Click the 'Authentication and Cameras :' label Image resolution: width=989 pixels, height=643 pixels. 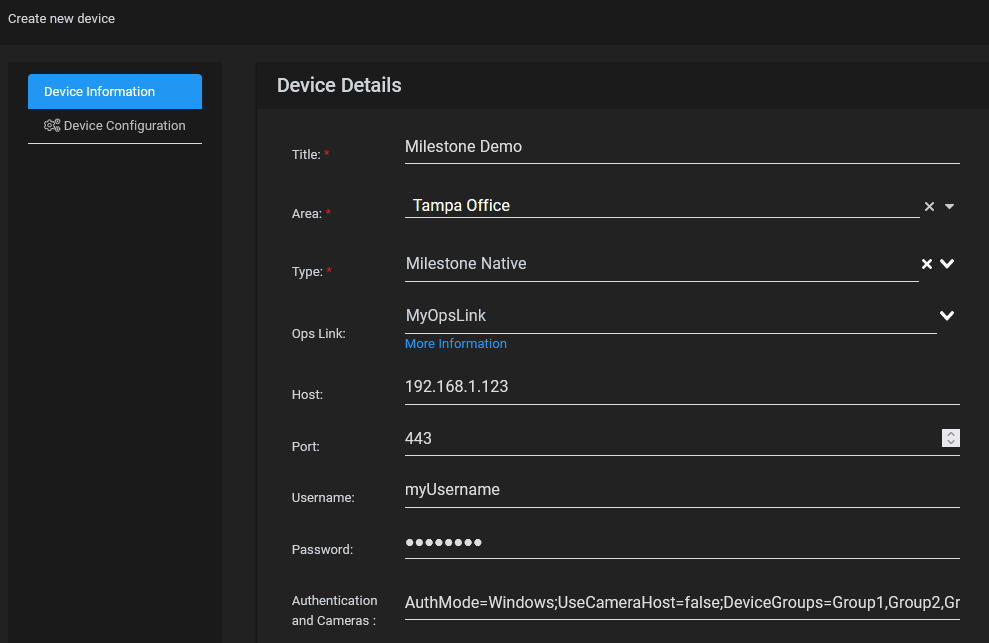tap(334, 611)
